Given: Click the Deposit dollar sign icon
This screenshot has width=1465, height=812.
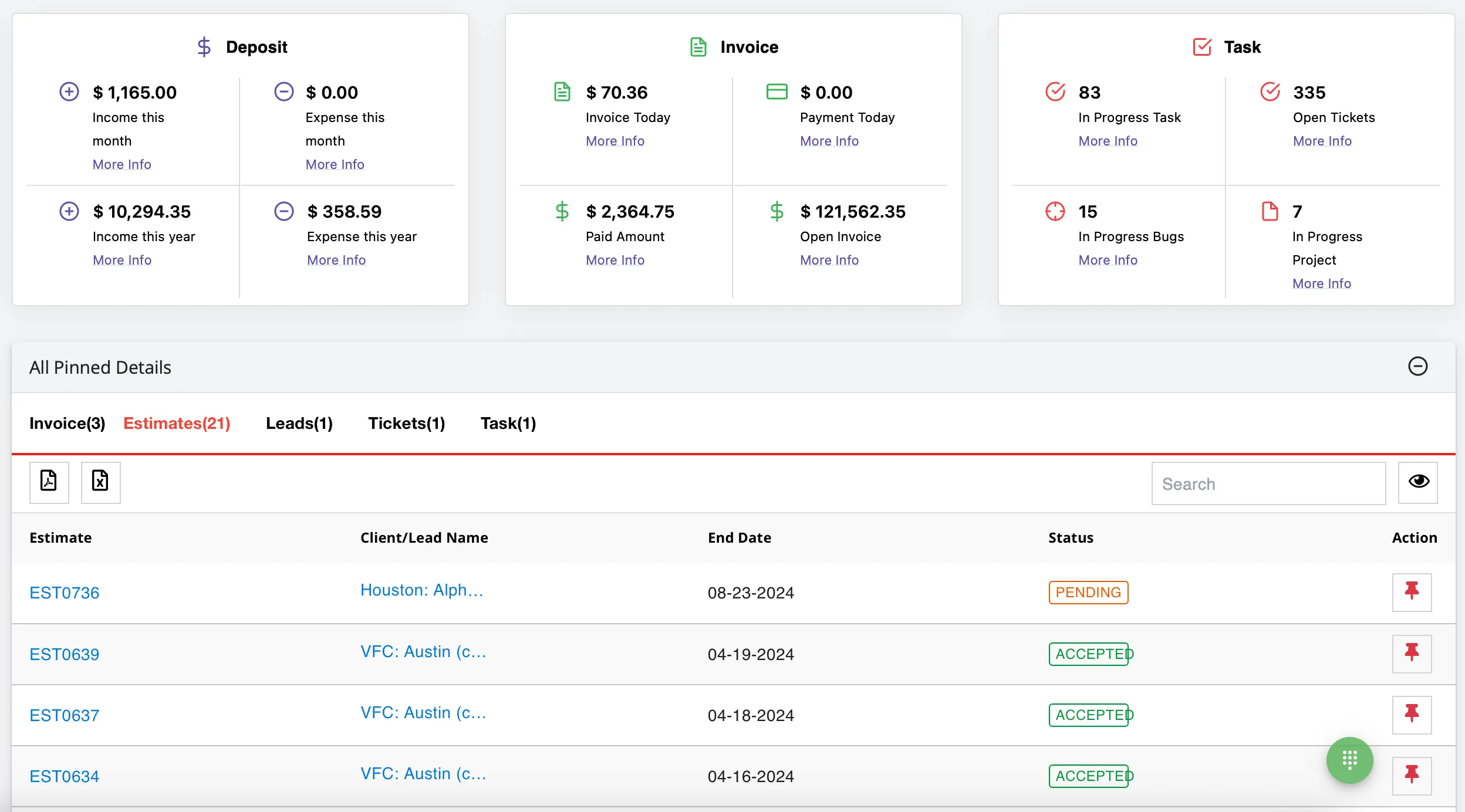Looking at the screenshot, I should tap(204, 47).
